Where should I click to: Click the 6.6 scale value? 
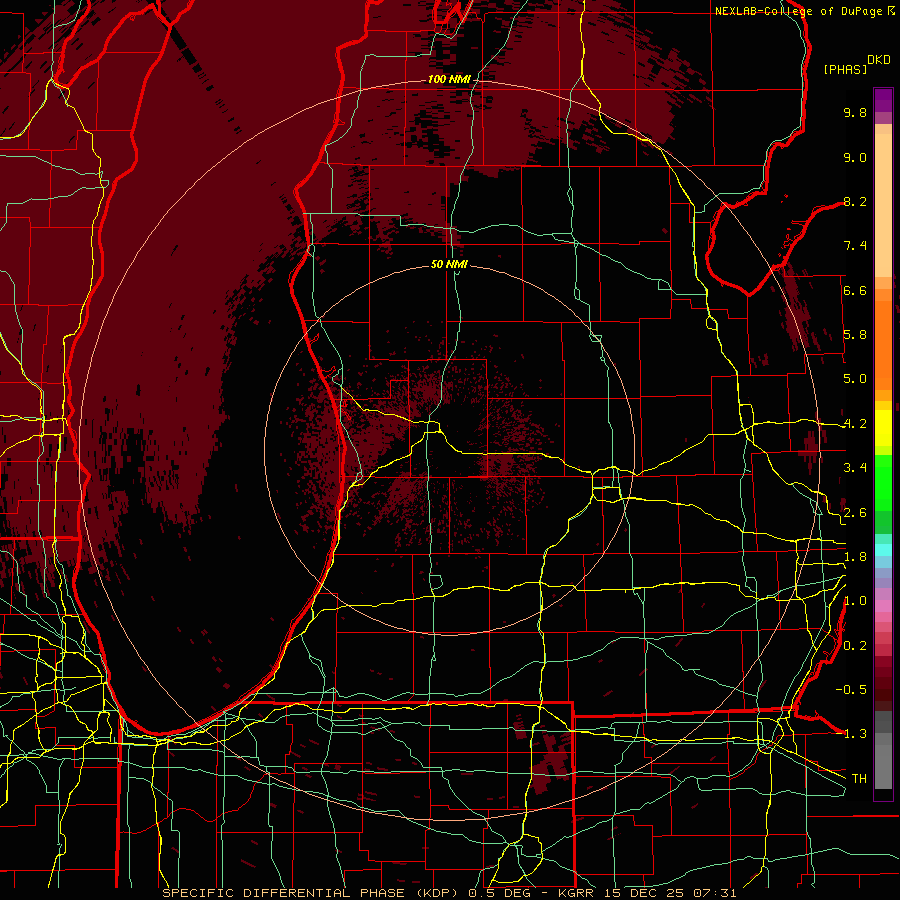pyautogui.click(x=855, y=290)
